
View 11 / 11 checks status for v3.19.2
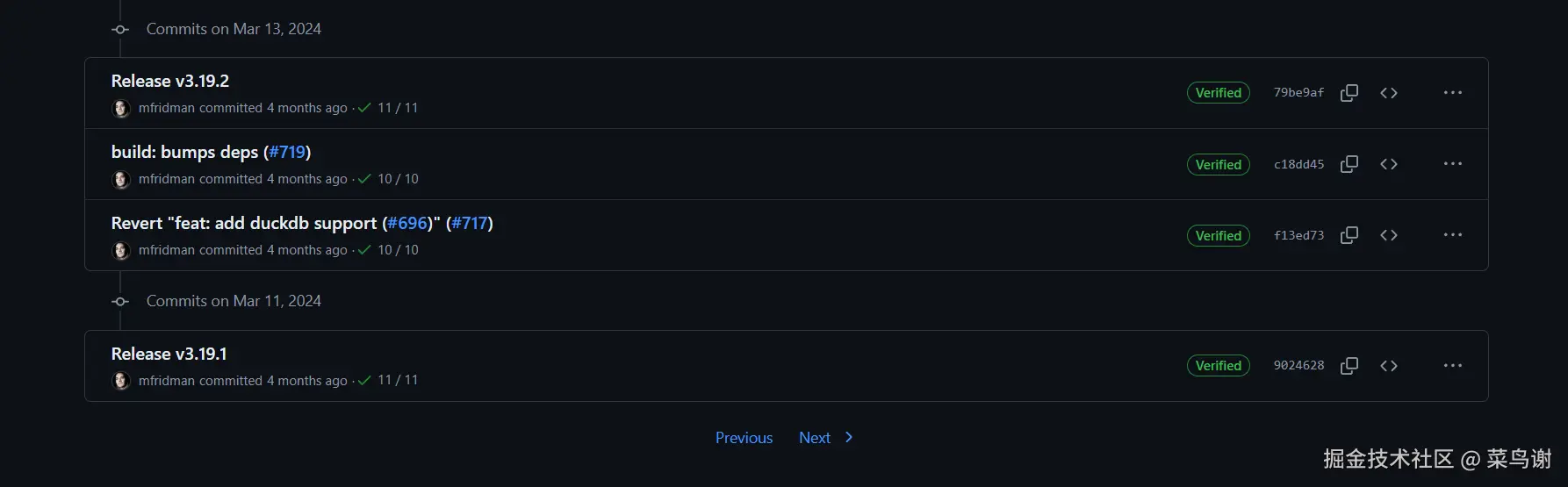[388, 108]
